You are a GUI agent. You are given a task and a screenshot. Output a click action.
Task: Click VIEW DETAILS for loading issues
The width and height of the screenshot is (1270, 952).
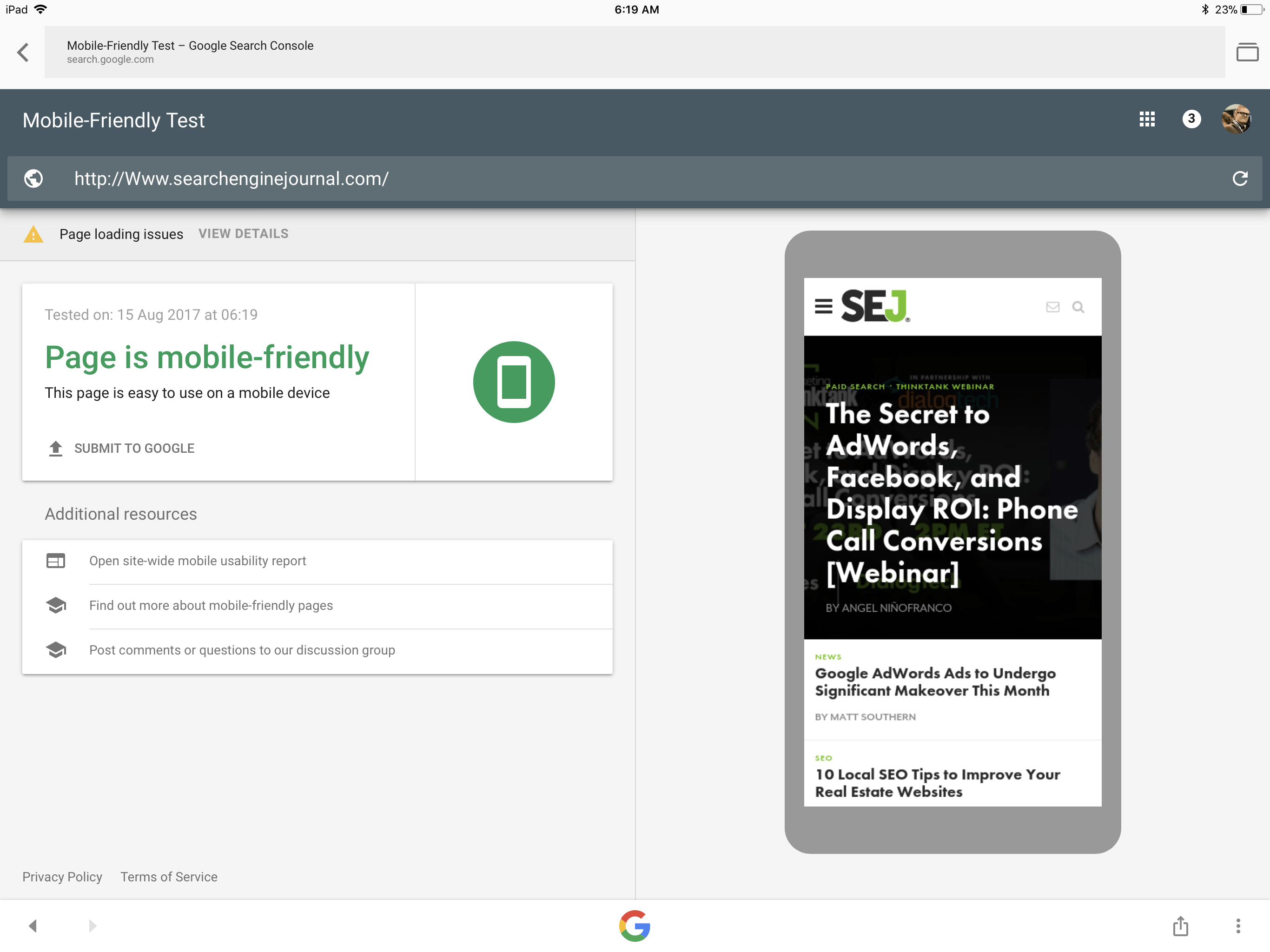click(244, 234)
